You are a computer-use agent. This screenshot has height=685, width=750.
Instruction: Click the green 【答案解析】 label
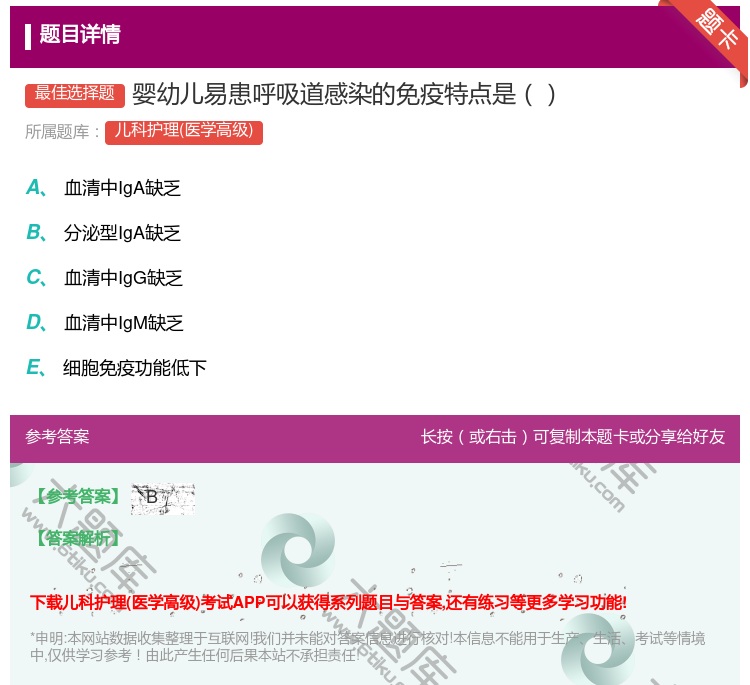click(78, 538)
